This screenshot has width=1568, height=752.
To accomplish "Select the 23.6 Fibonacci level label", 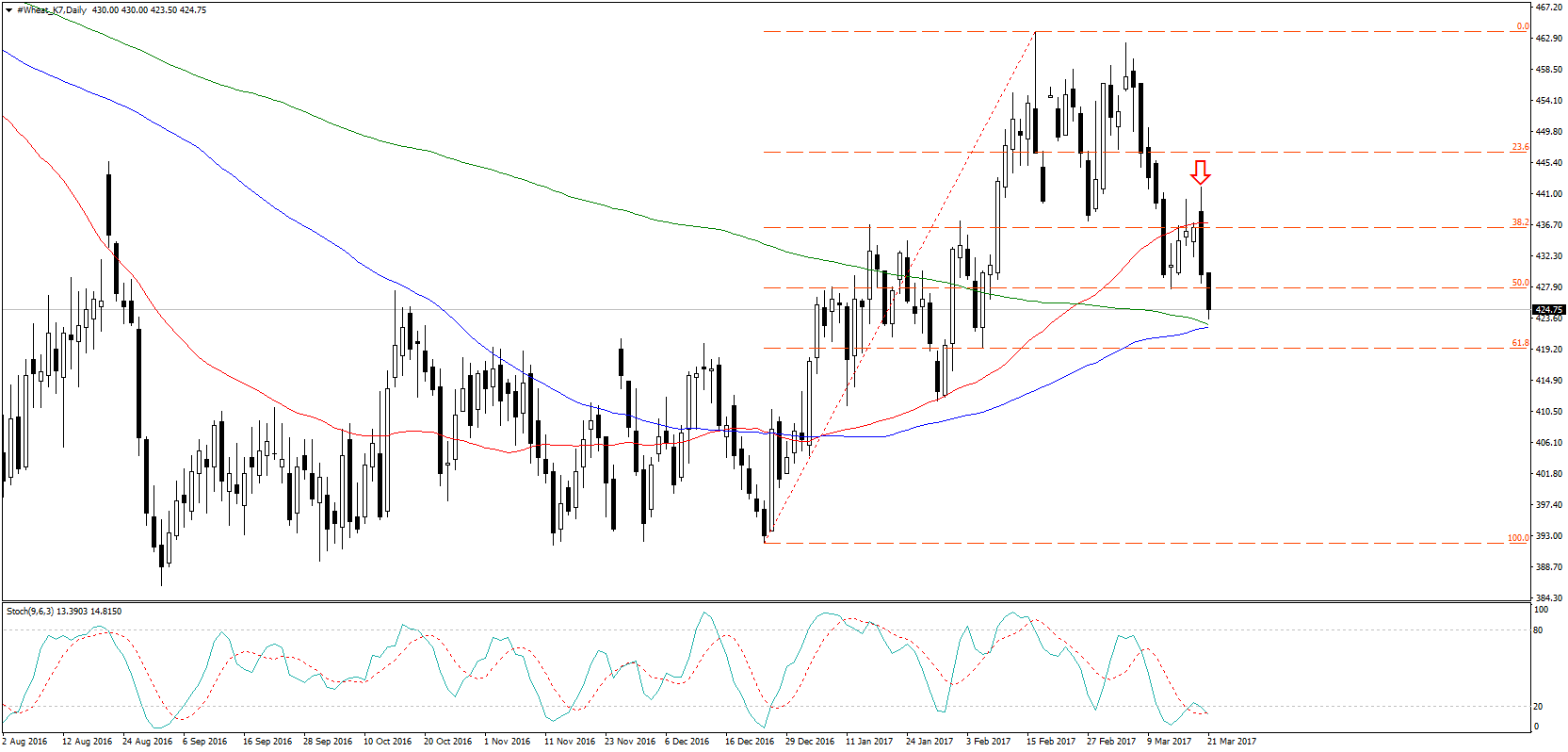I will (x=1520, y=147).
